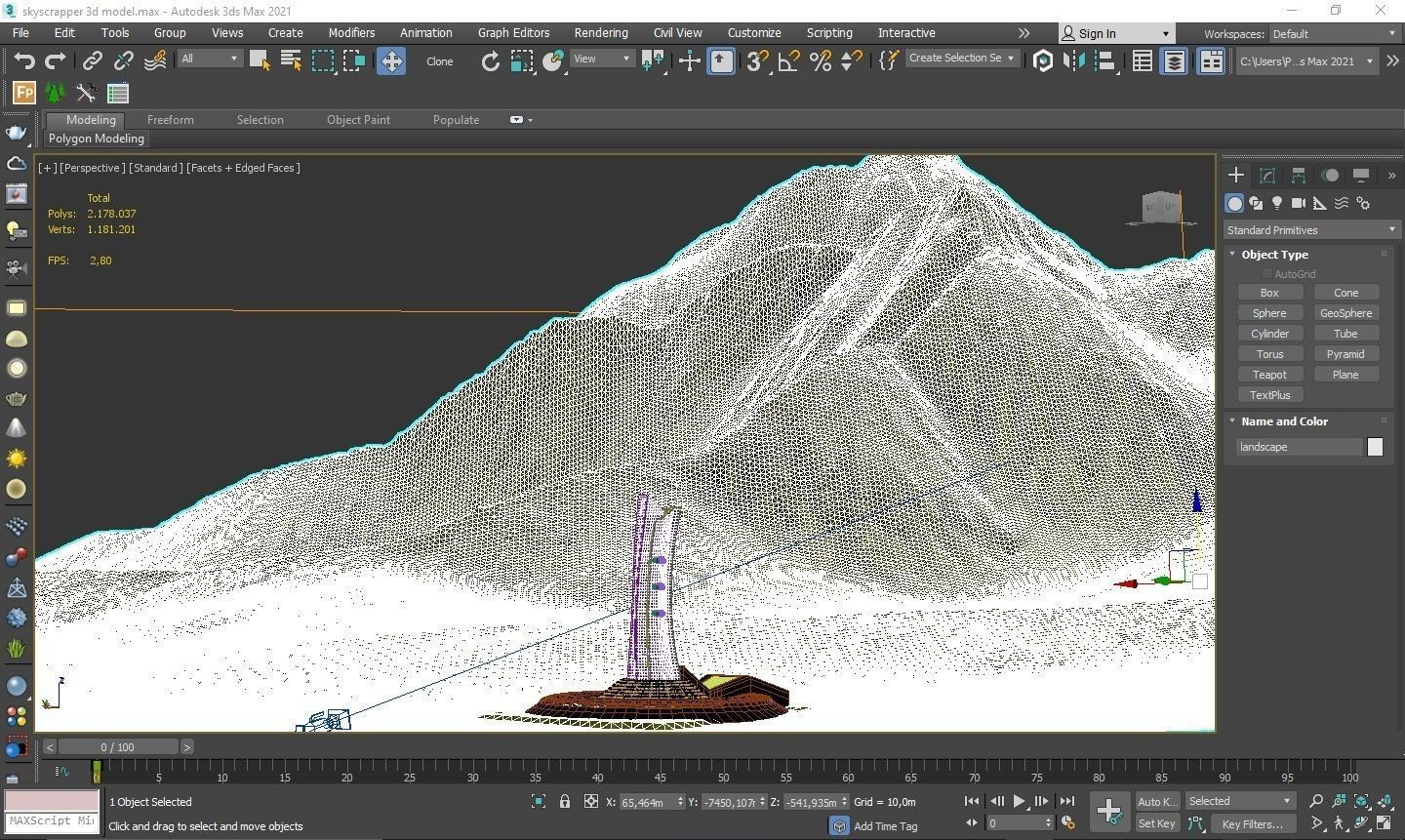Open the object color swatch
The height and width of the screenshot is (840, 1405).
click(x=1375, y=447)
